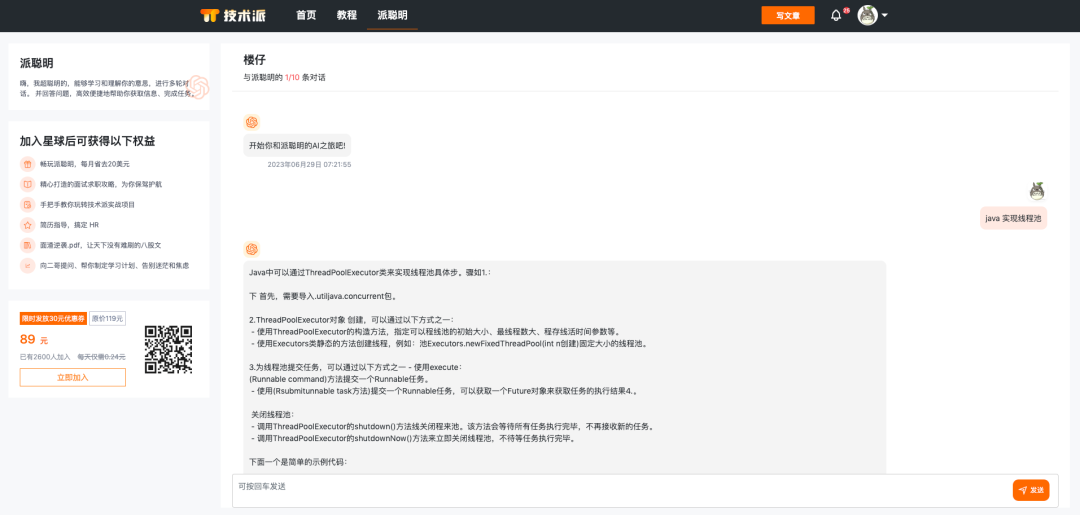
Task: Click the 技术派 logo
Action: 233,15
